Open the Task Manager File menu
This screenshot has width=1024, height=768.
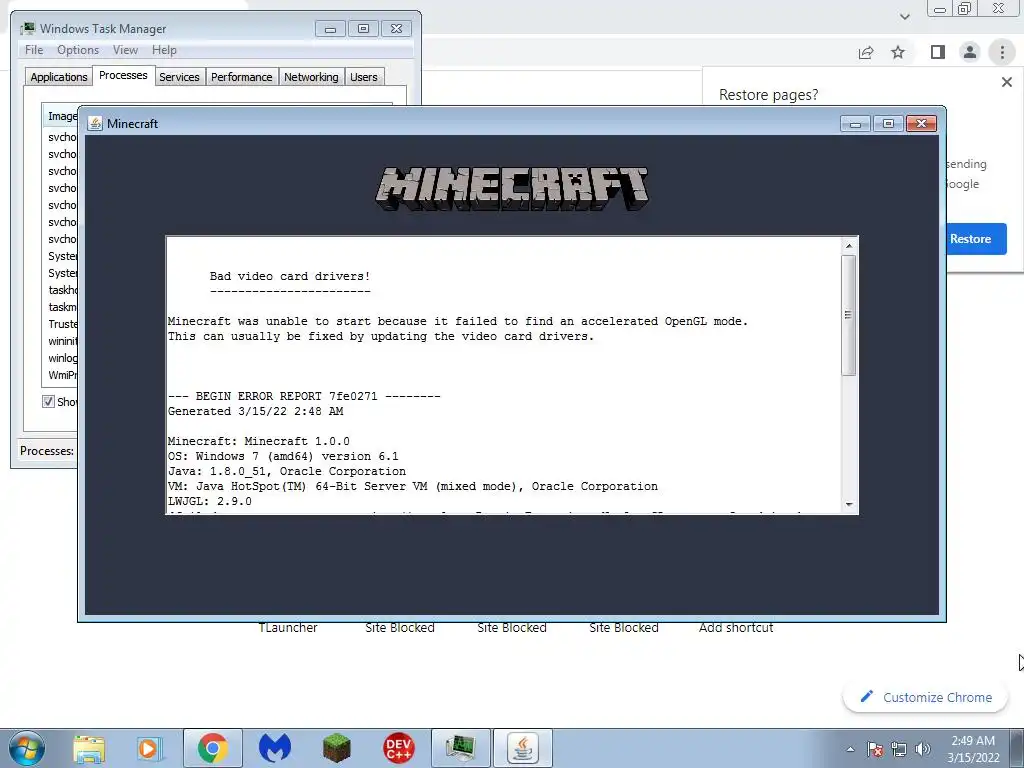34,50
